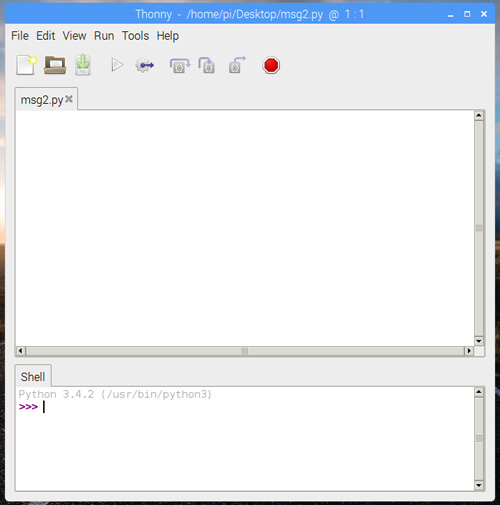
Task: Open the Run menu
Action: (104, 36)
